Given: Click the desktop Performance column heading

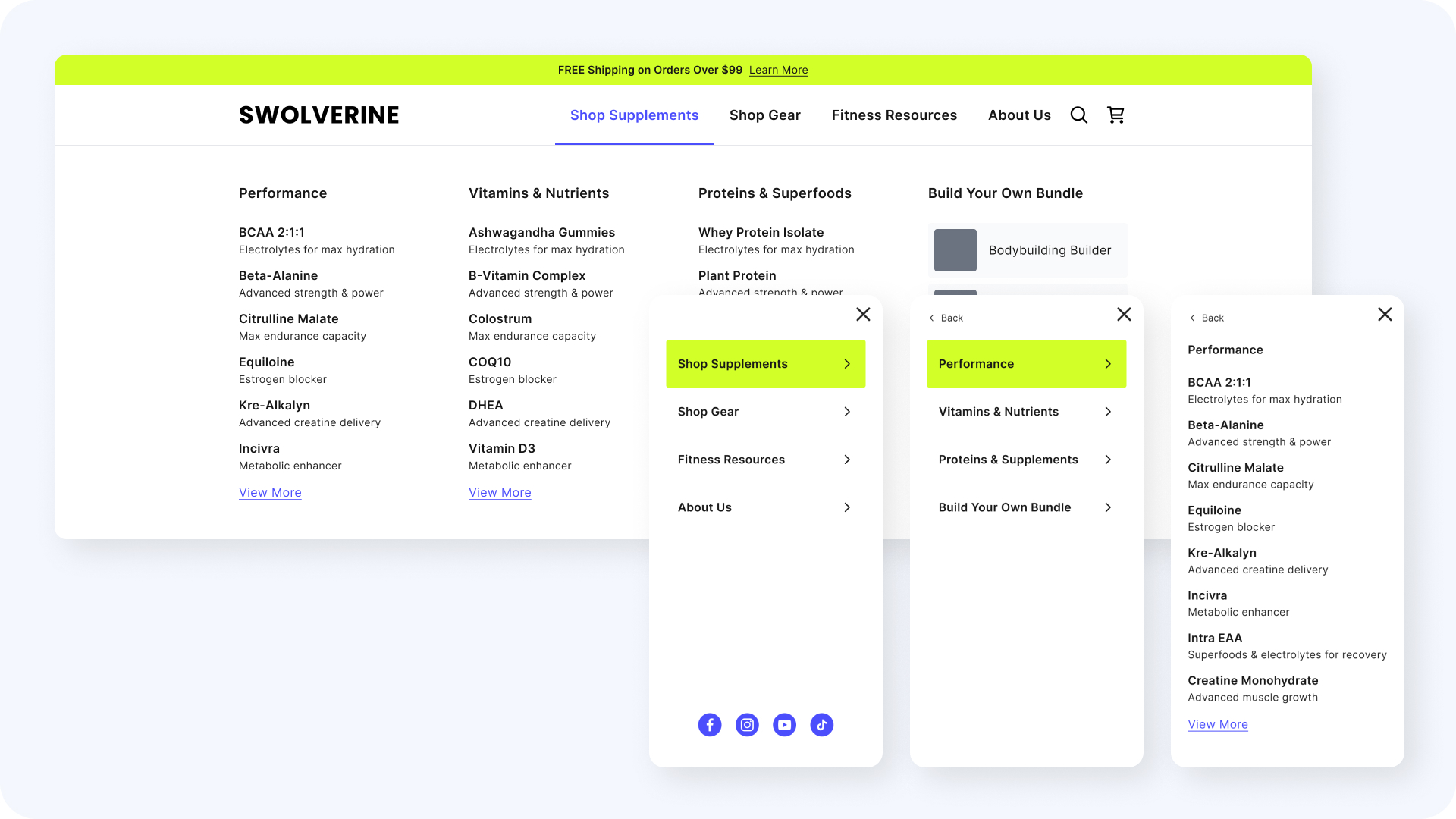Looking at the screenshot, I should click(283, 193).
